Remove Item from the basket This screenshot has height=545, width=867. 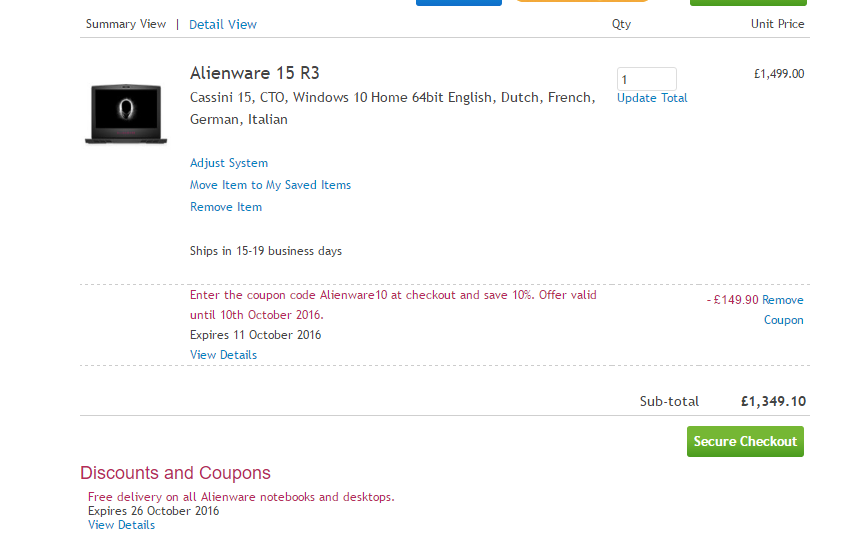pyautogui.click(x=226, y=207)
